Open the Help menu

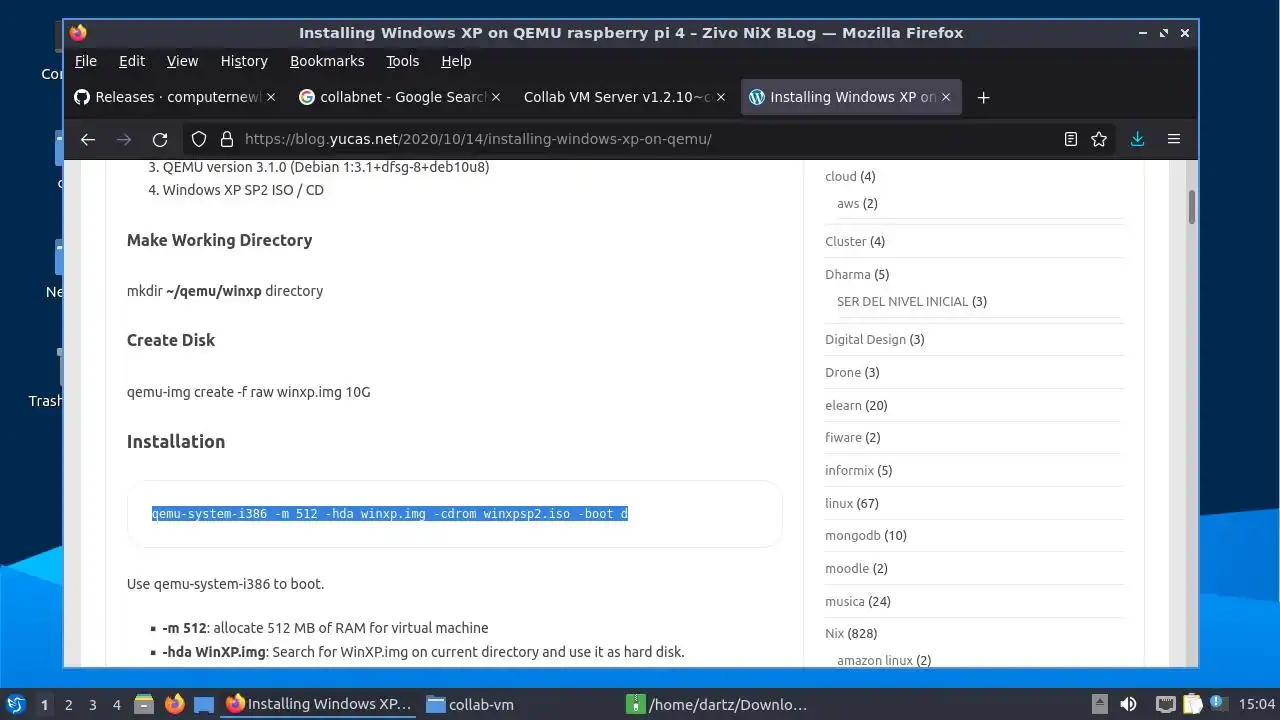[456, 61]
